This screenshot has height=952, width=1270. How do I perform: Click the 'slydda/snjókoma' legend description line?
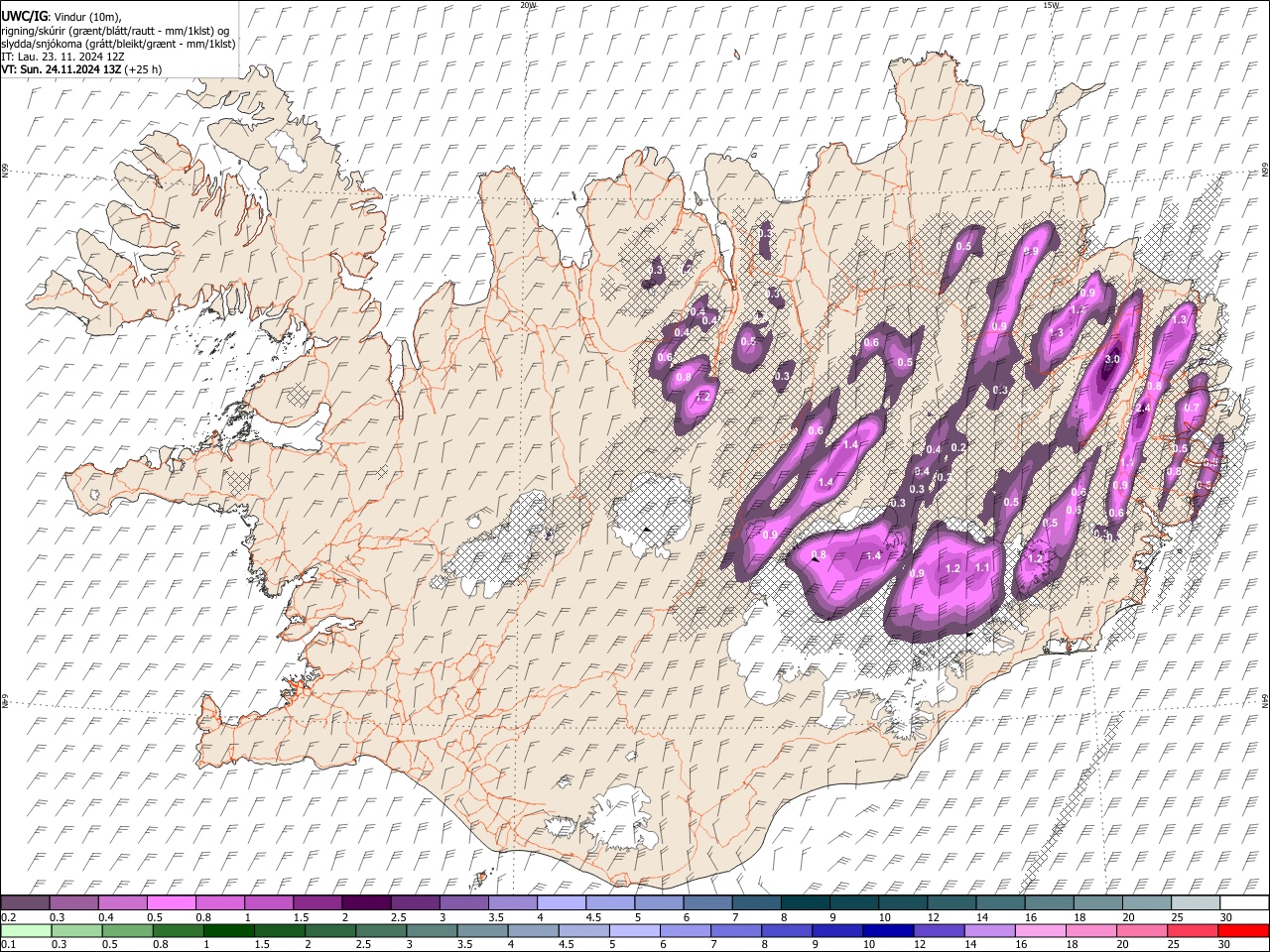click(x=119, y=43)
